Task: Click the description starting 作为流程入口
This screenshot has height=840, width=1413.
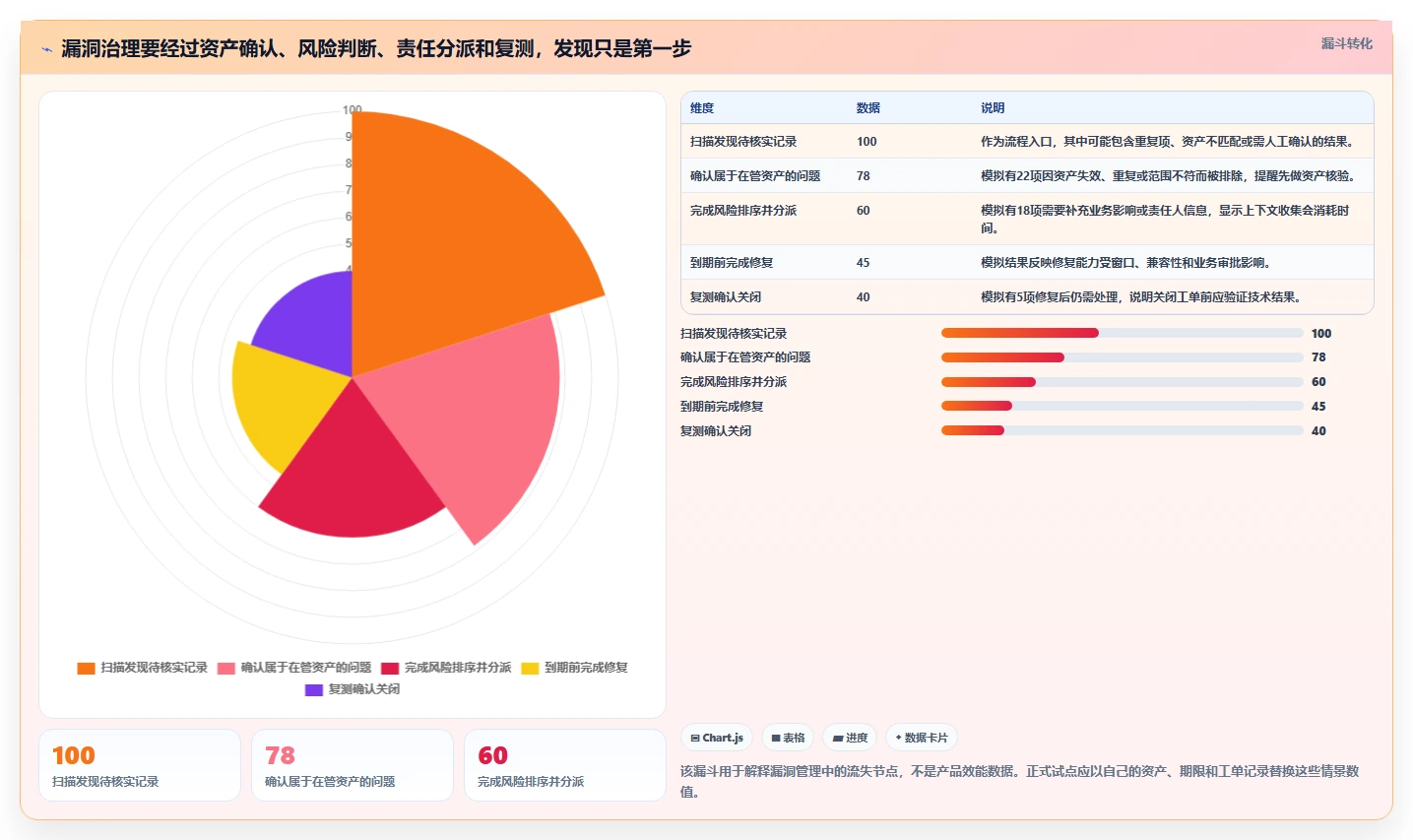Action: (1167, 142)
